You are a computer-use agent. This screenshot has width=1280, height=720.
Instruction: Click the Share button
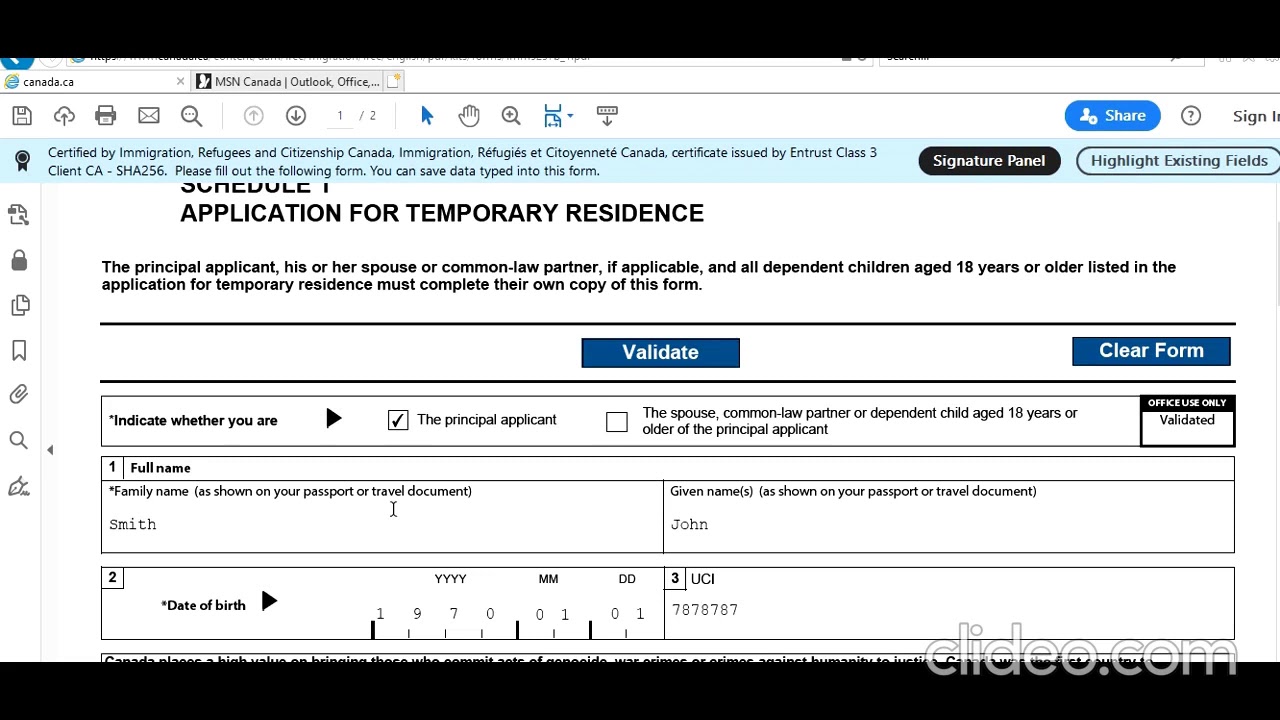[1112, 116]
